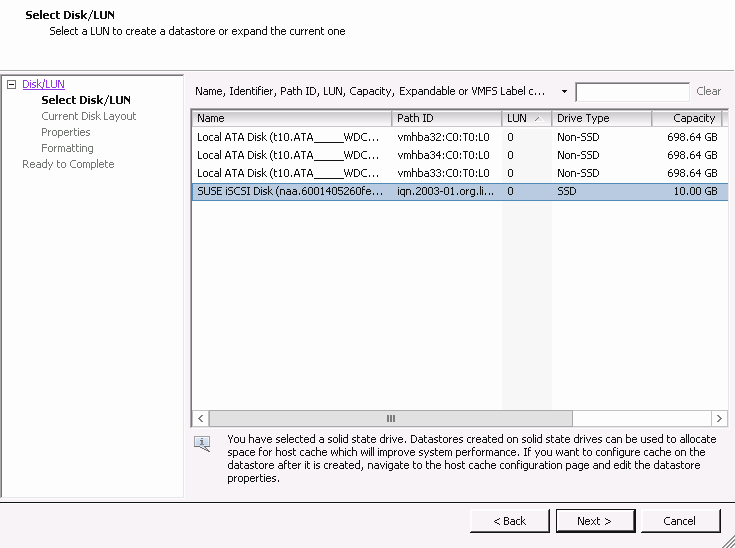Click the horizontal scrollbar thumb

coord(390,418)
